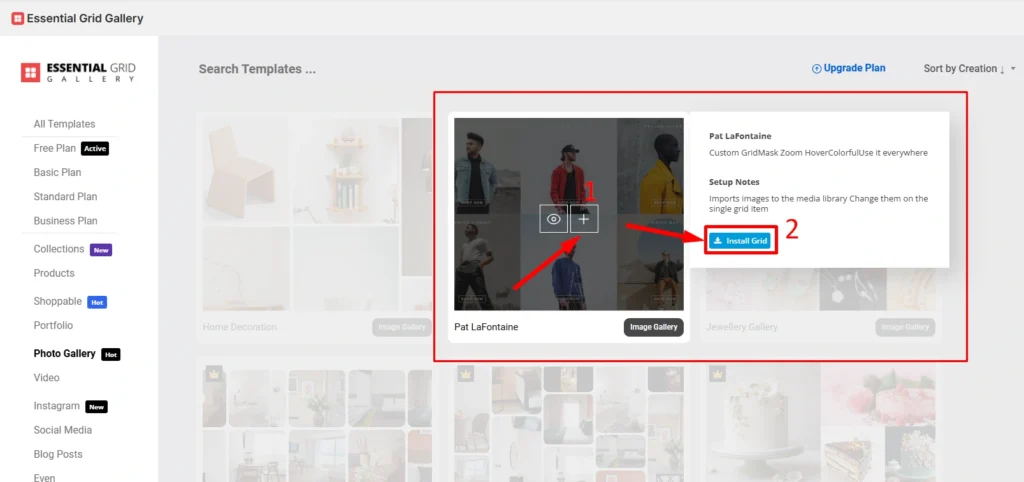Image resolution: width=1024 pixels, height=482 pixels.
Task: Click the crown icon on the cake template
Action: [x=717, y=374]
